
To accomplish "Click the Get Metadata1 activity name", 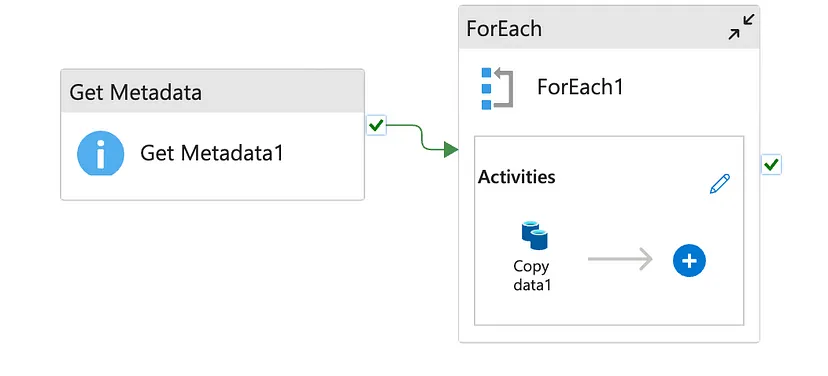I will pos(212,153).
